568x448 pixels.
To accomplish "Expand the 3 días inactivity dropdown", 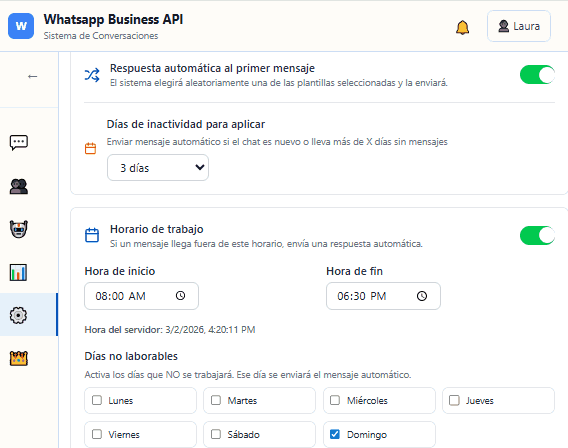I will click(158, 168).
